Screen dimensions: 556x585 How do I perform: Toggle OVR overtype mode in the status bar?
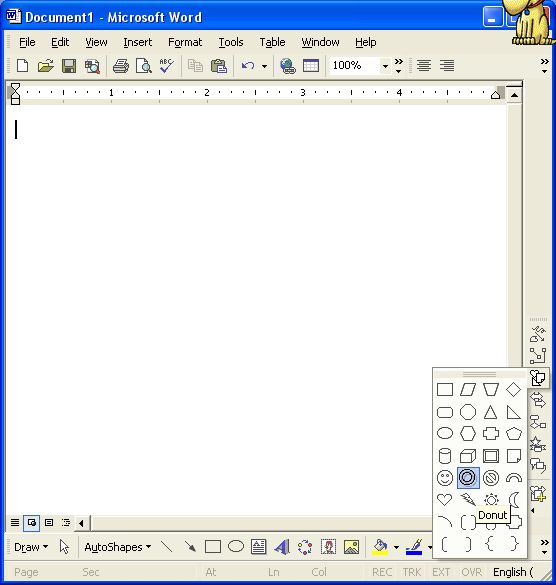pos(472,572)
